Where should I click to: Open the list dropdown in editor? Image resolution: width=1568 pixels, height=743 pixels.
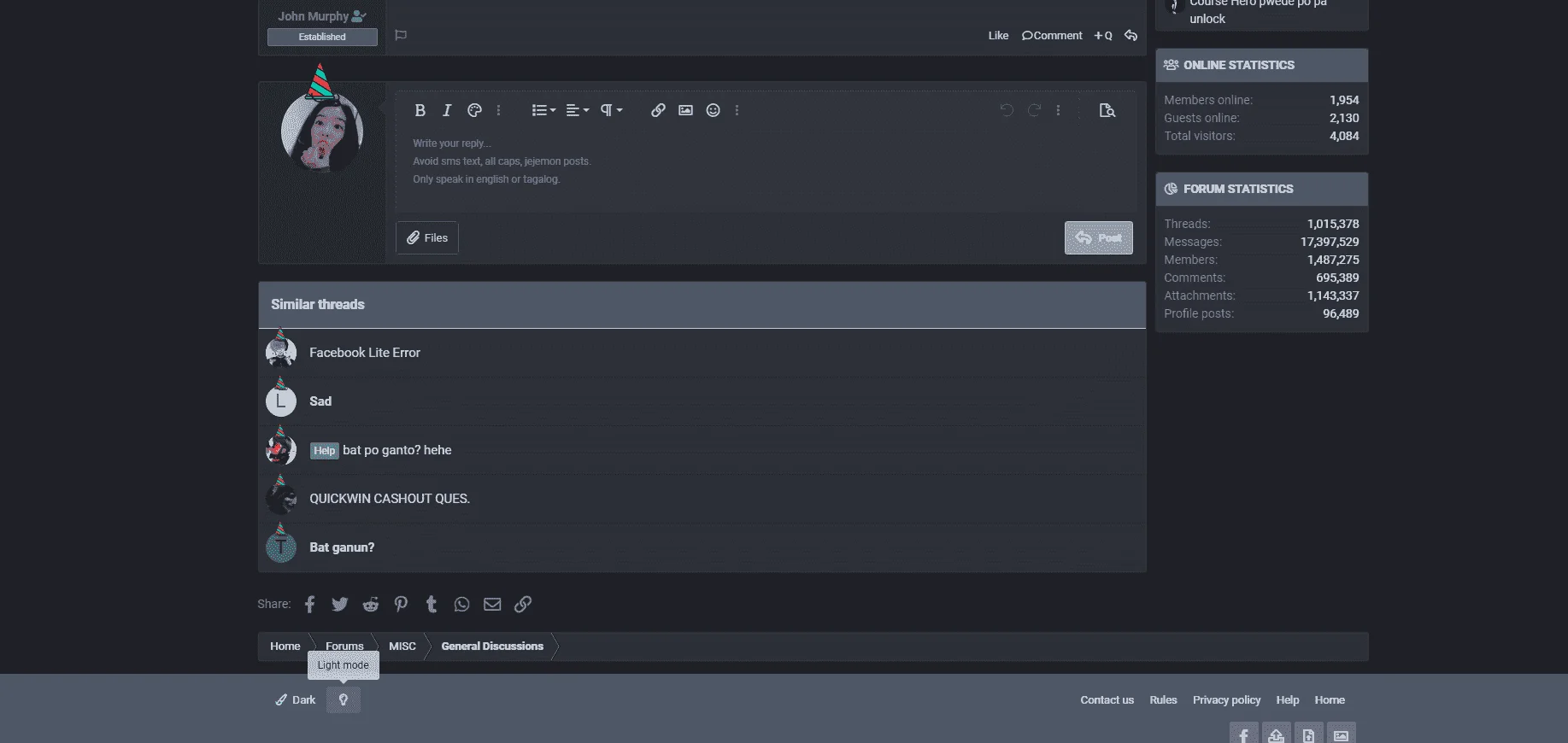coord(543,110)
